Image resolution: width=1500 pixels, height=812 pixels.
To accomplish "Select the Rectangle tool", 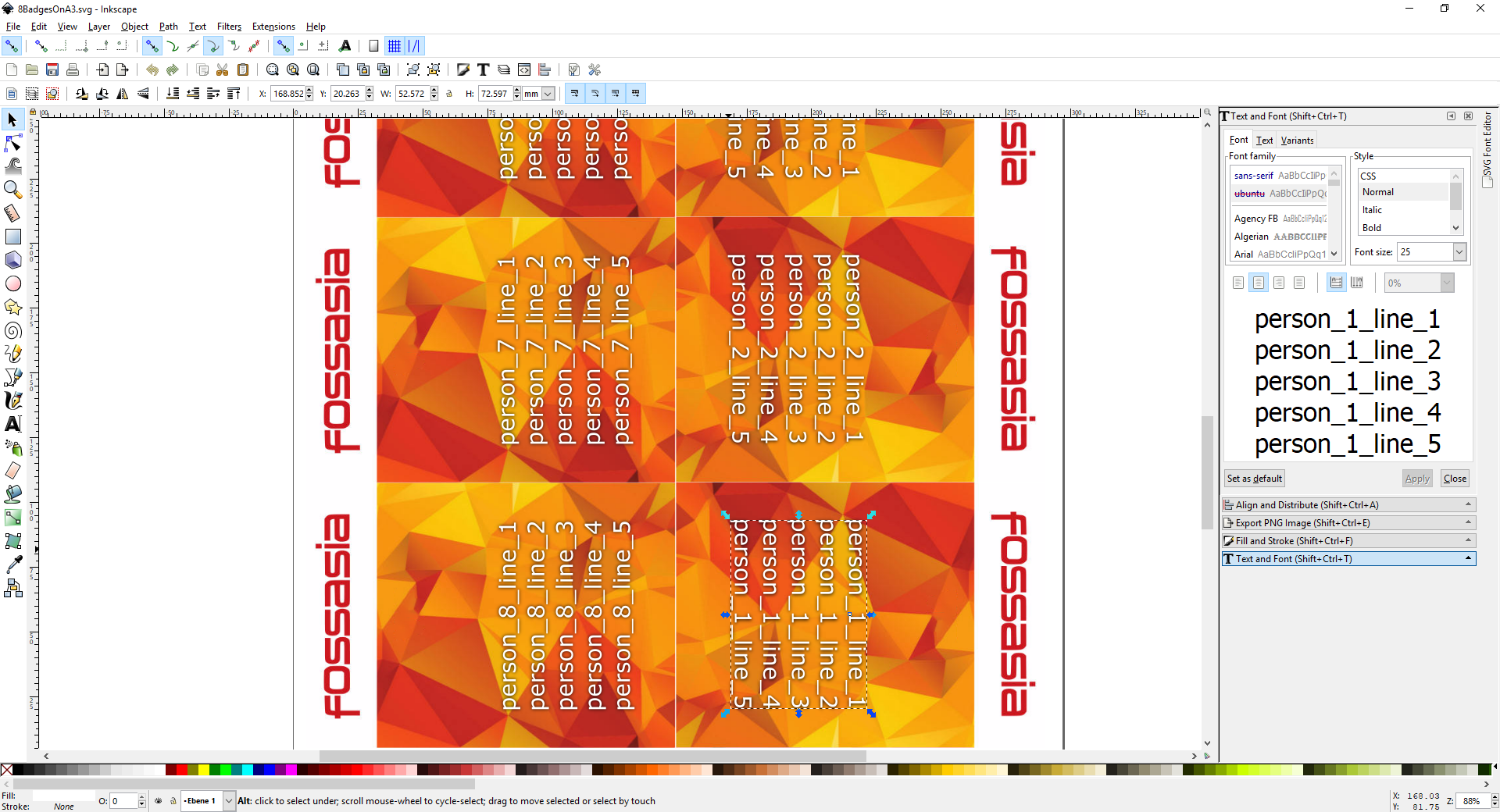I will pos(12,237).
